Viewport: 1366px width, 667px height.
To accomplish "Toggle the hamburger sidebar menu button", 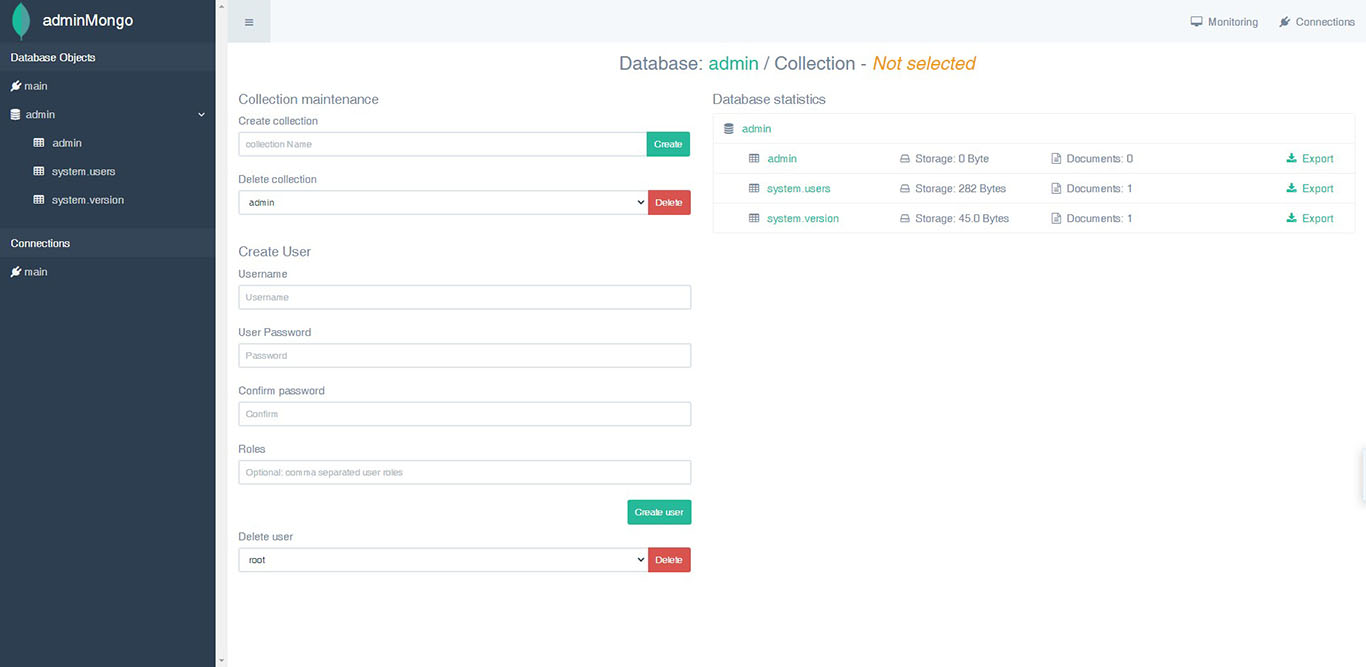I will point(249,22).
